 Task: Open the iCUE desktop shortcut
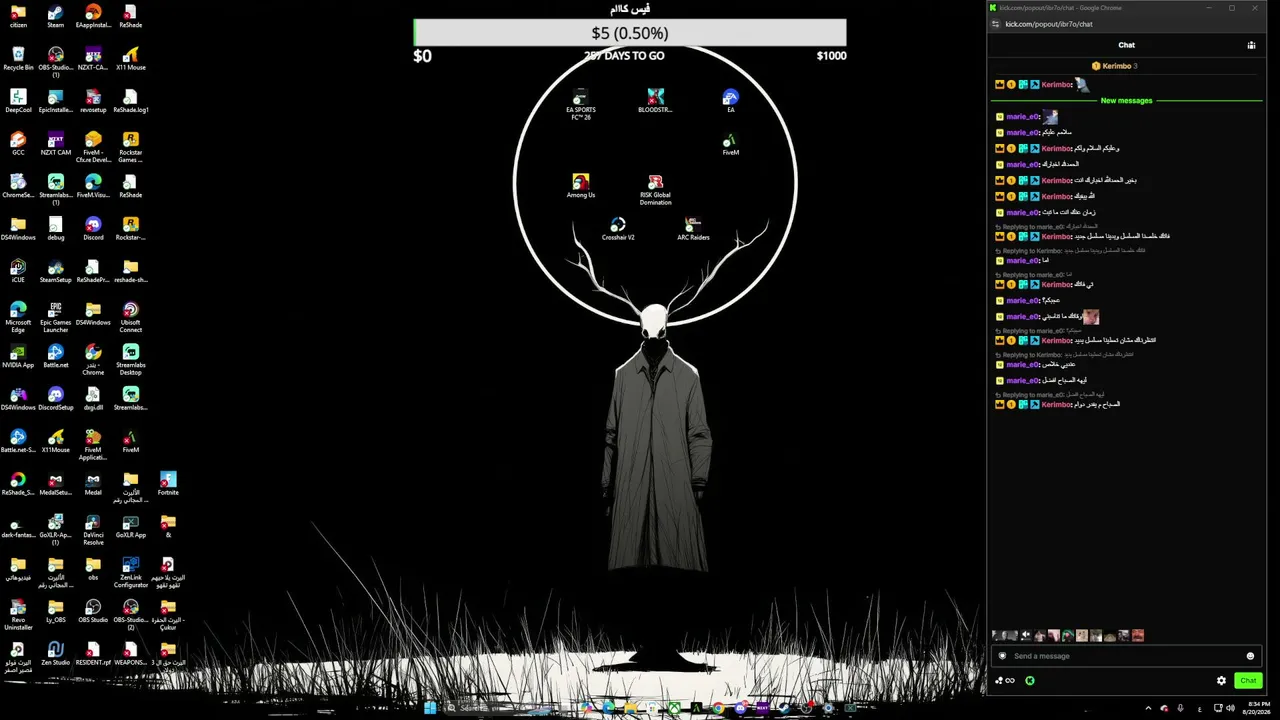[x=18, y=271]
